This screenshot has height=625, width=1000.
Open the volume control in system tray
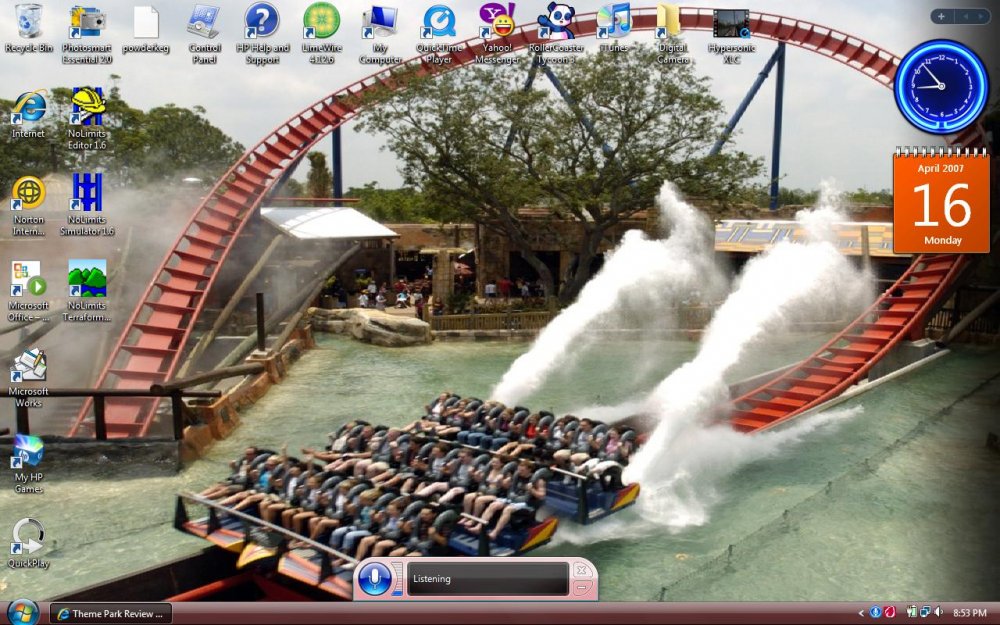point(938,612)
